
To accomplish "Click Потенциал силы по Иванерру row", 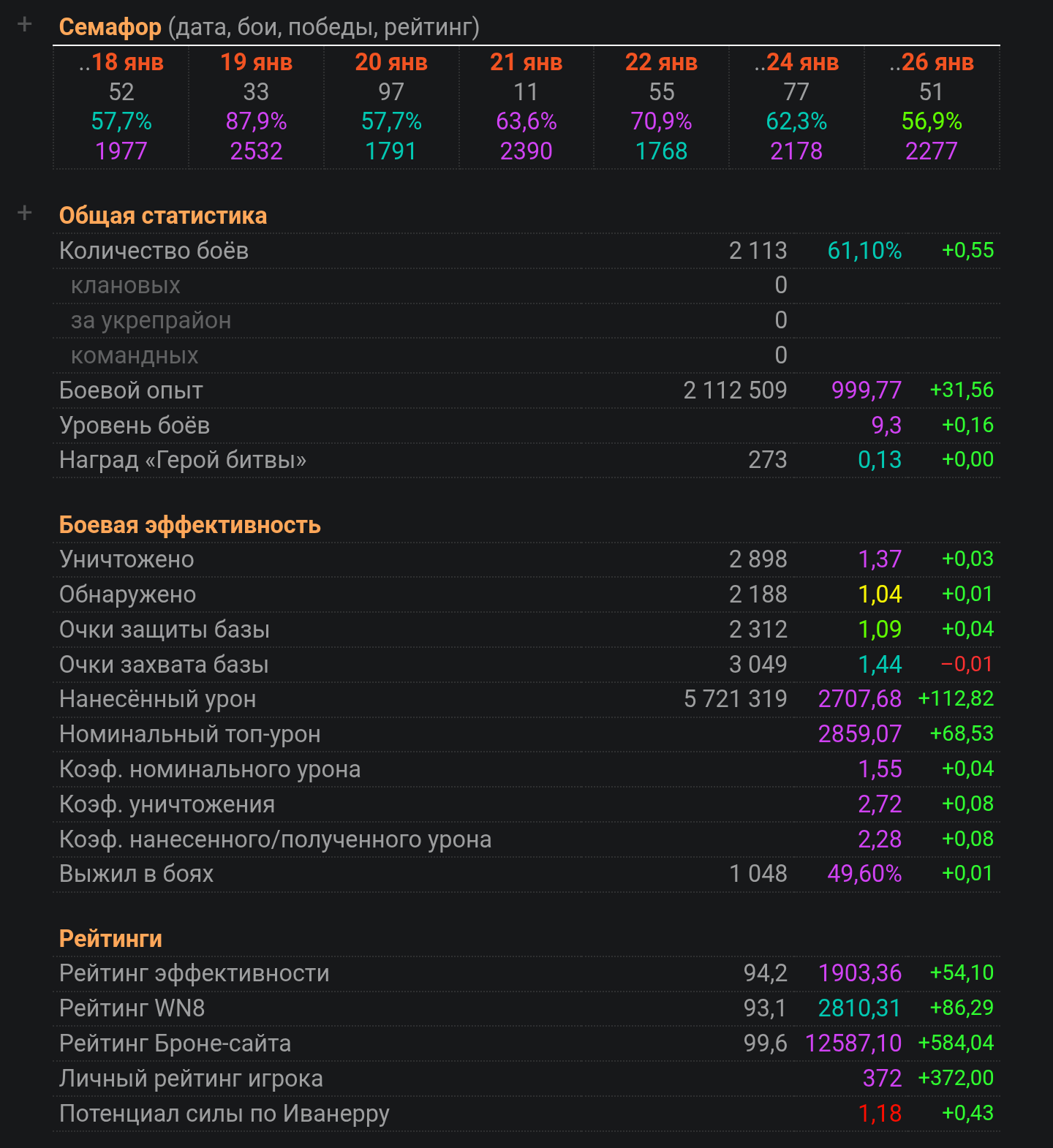I will (224, 1114).
